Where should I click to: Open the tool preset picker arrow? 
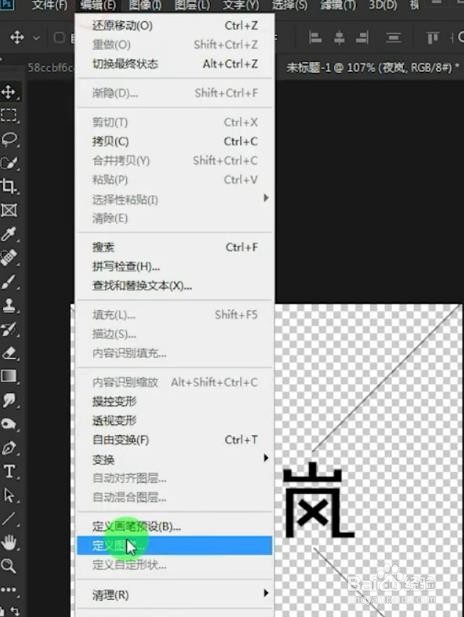36,38
